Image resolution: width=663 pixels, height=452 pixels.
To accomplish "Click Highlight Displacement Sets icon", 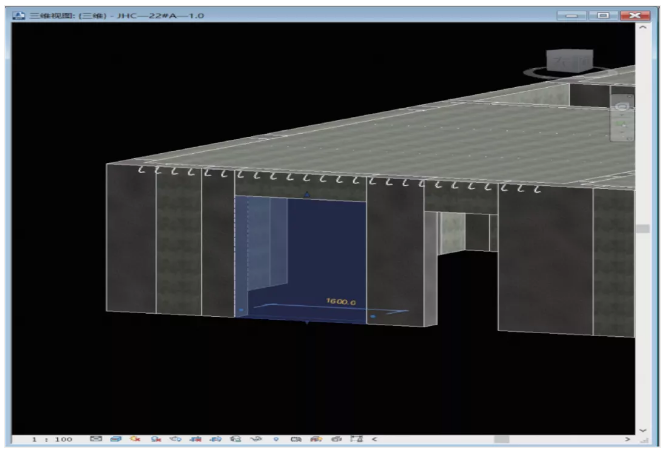I will click(x=337, y=439).
